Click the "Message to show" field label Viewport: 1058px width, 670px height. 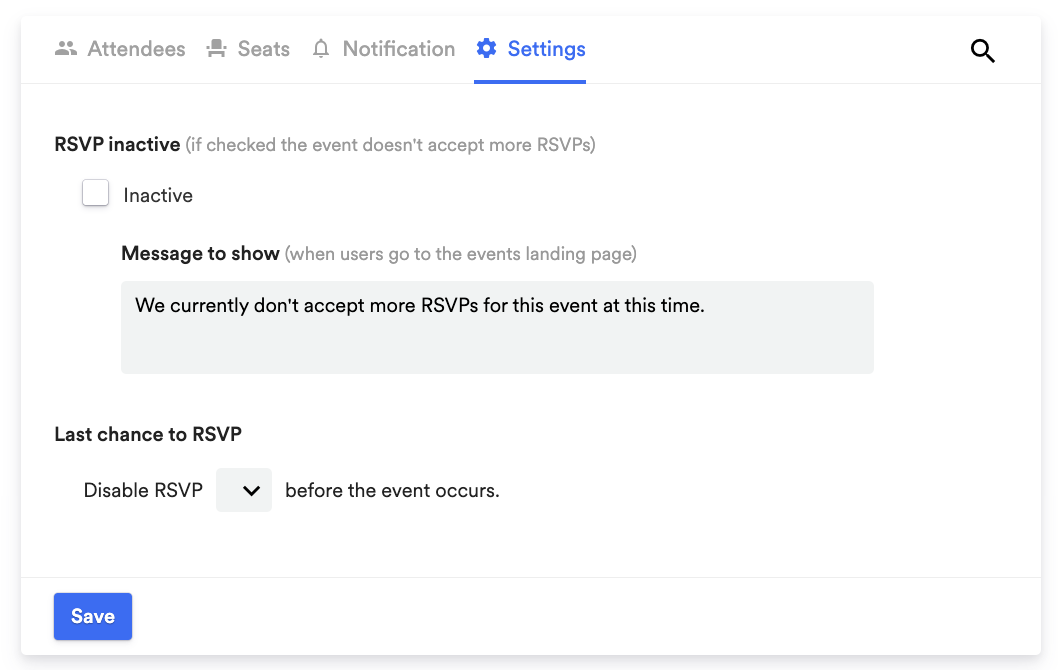pyautogui.click(x=200, y=254)
